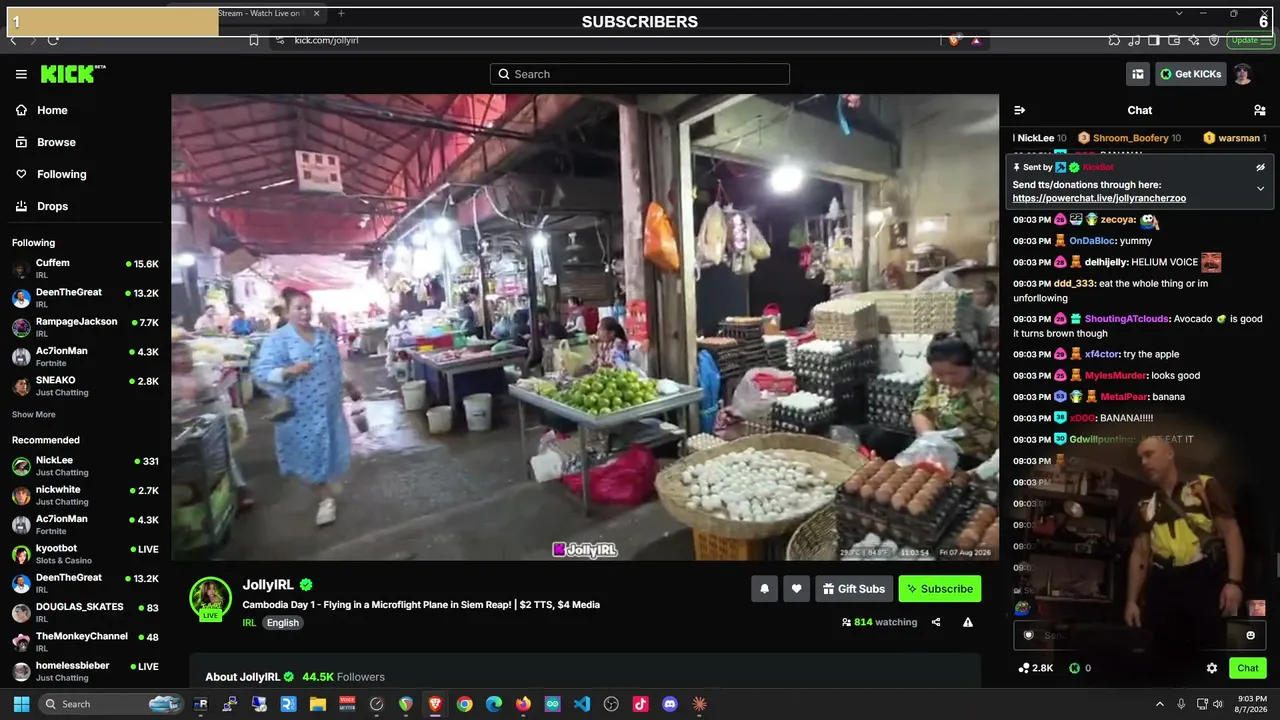This screenshot has width=1280, height=720.
Task: Open homelessbieber's channel
Action: [85, 671]
